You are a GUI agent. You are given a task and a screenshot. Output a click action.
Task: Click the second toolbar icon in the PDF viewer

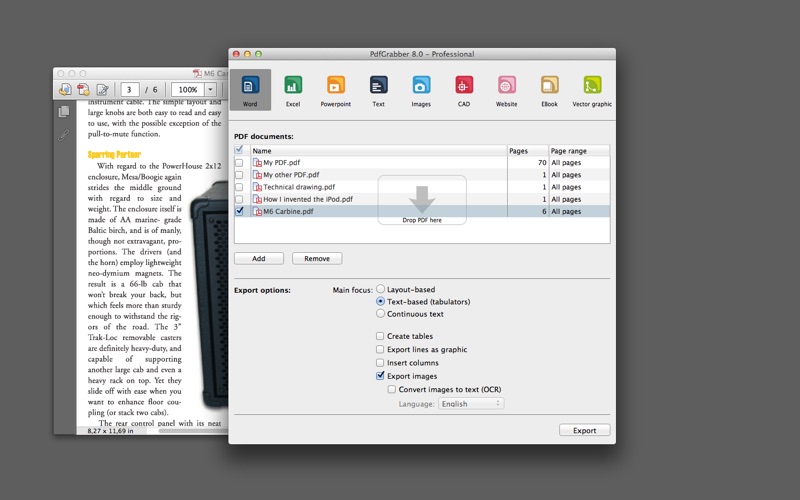pyautogui.click(x=83, y=90)
